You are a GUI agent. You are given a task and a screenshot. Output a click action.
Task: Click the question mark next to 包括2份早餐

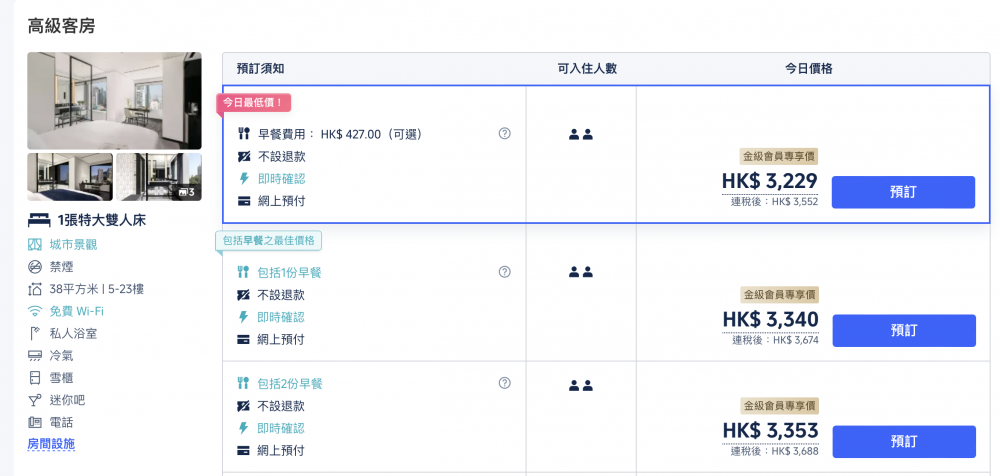(x=504, y=383)
